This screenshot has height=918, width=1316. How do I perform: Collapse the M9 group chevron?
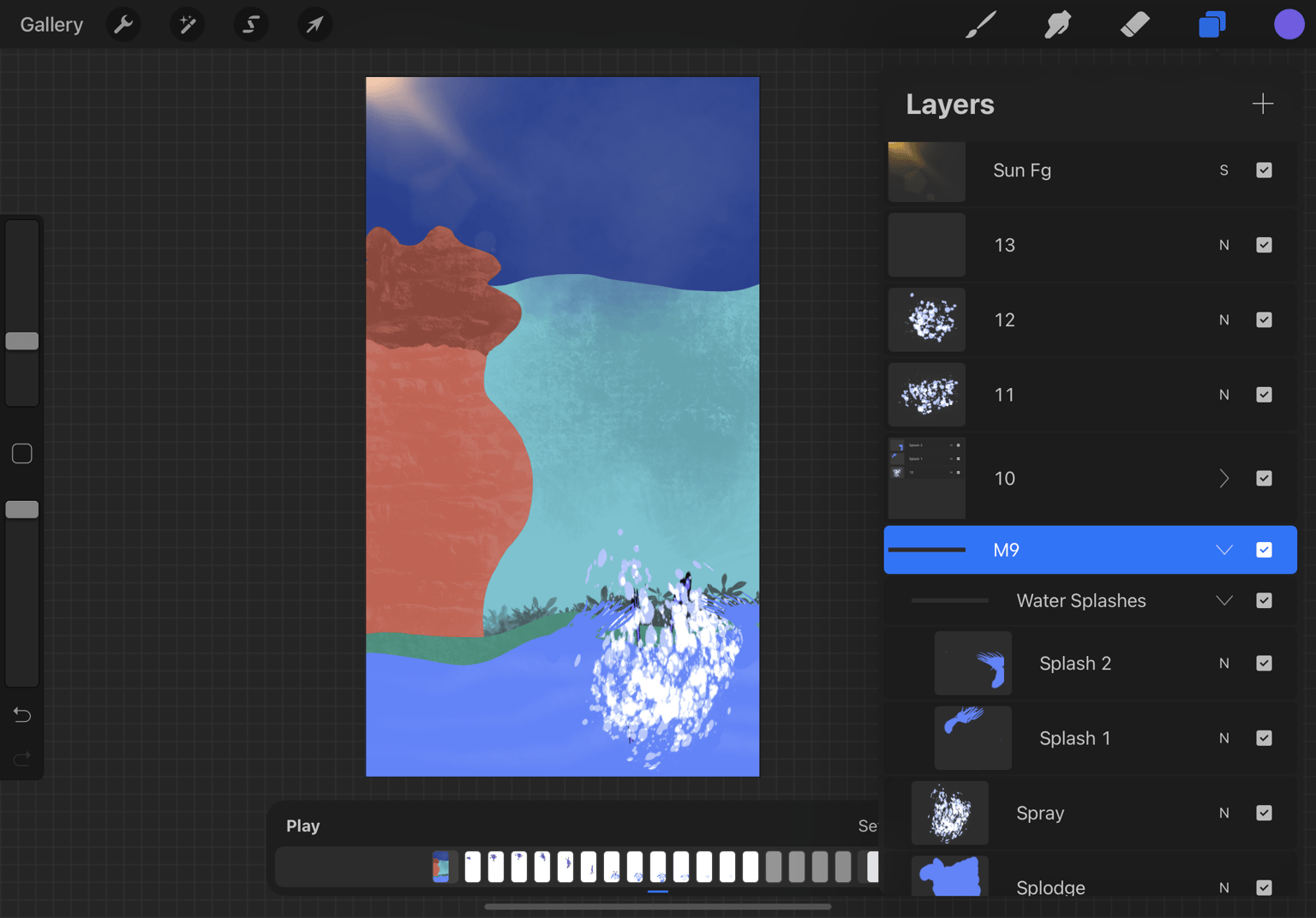click(1224, 550)
